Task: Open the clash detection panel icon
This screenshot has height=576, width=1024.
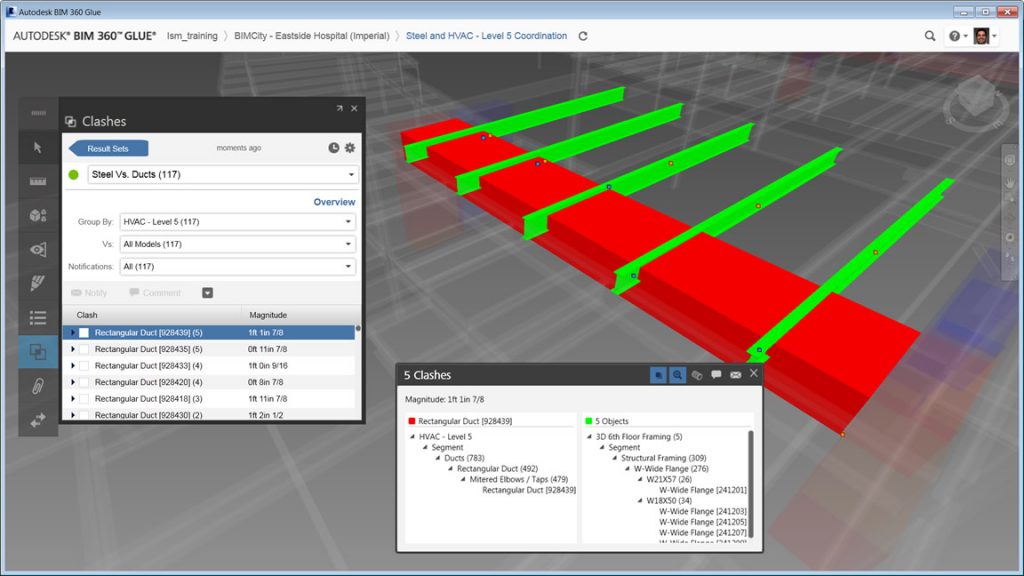Action: (38, 352)
